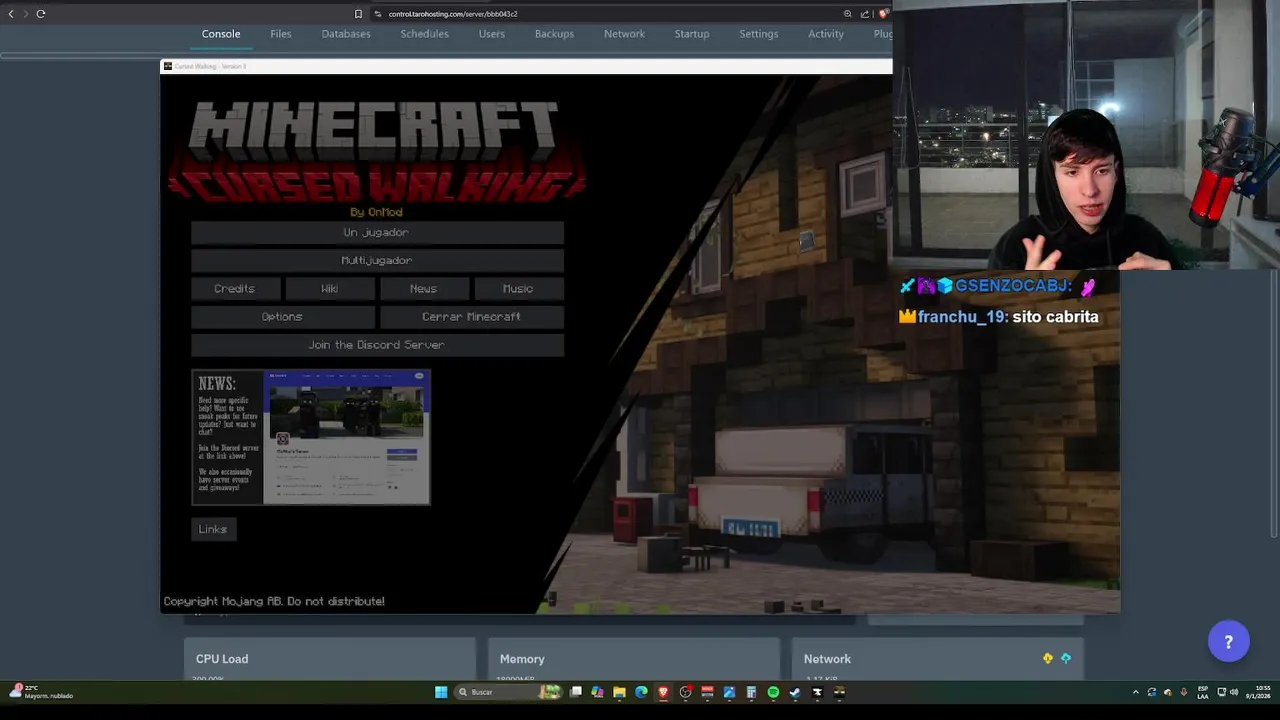The height and width of the screenshot is (720, 1280).
Task: Open the Schedules tab
Action: tap(425, 34)
